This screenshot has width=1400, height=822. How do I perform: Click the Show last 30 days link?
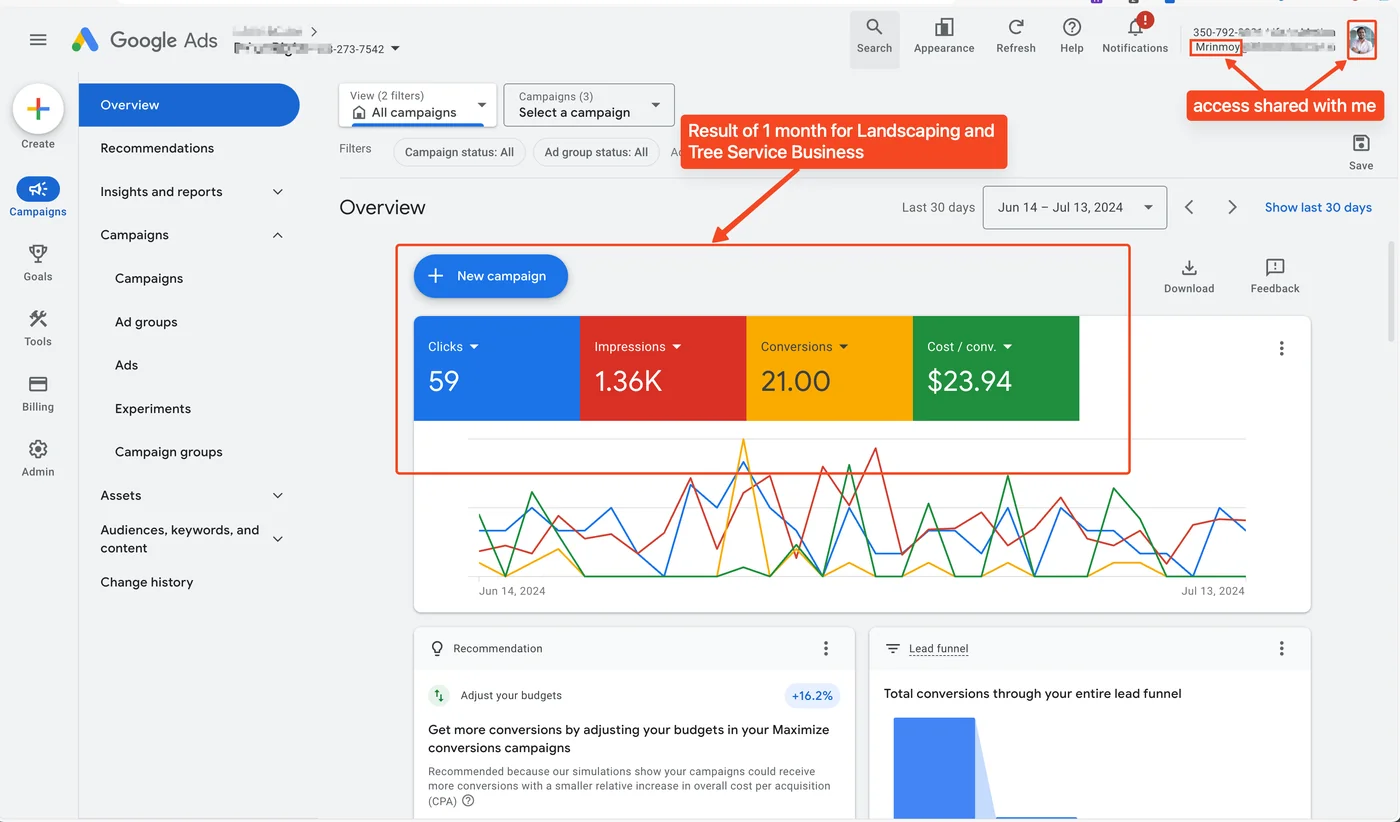coord(1318,207)
